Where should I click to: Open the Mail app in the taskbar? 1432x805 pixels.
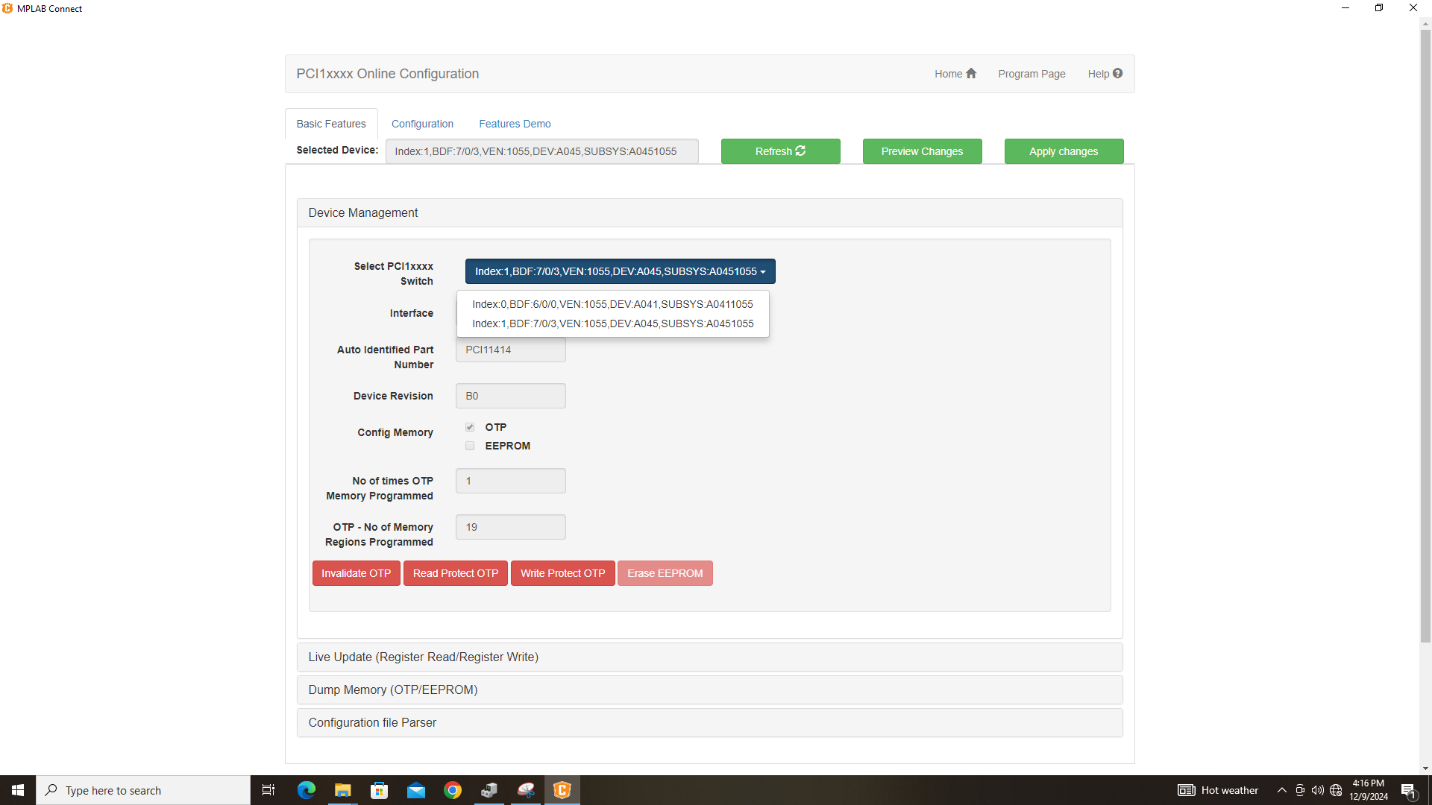click(416, 790)
